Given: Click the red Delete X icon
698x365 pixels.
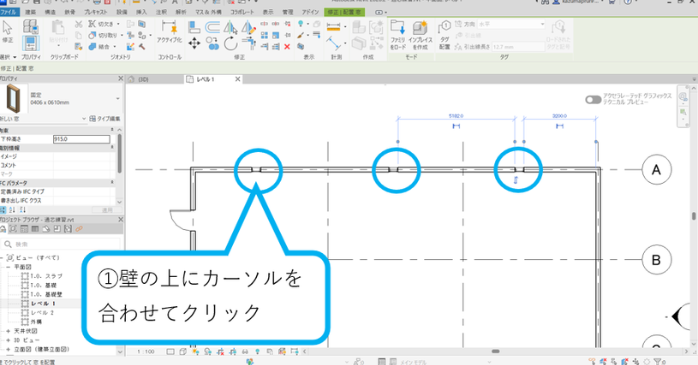Looking at the screenshot, I should coord(287,46).
